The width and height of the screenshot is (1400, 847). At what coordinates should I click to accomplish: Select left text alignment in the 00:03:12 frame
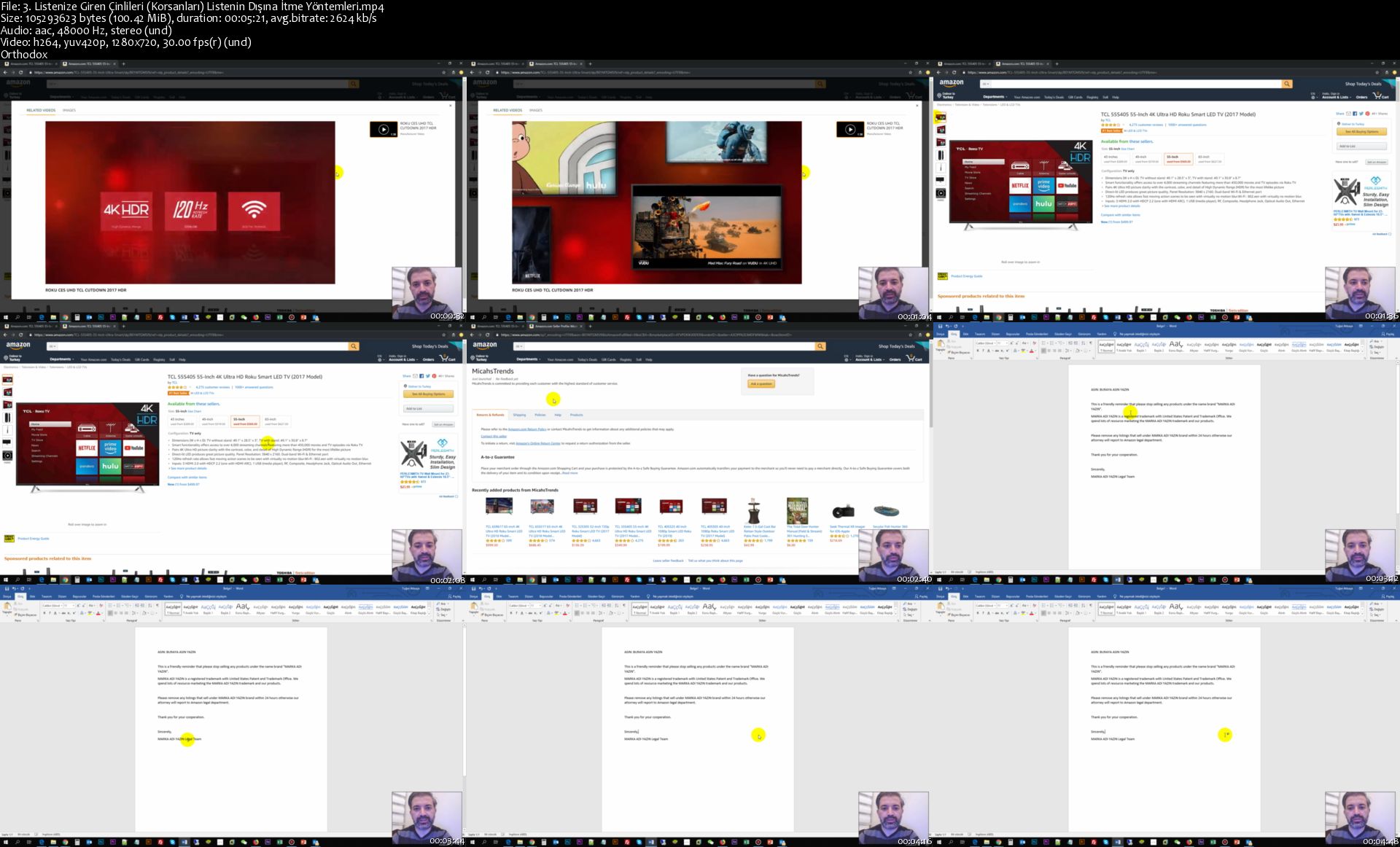click(x=1043, y=351)
